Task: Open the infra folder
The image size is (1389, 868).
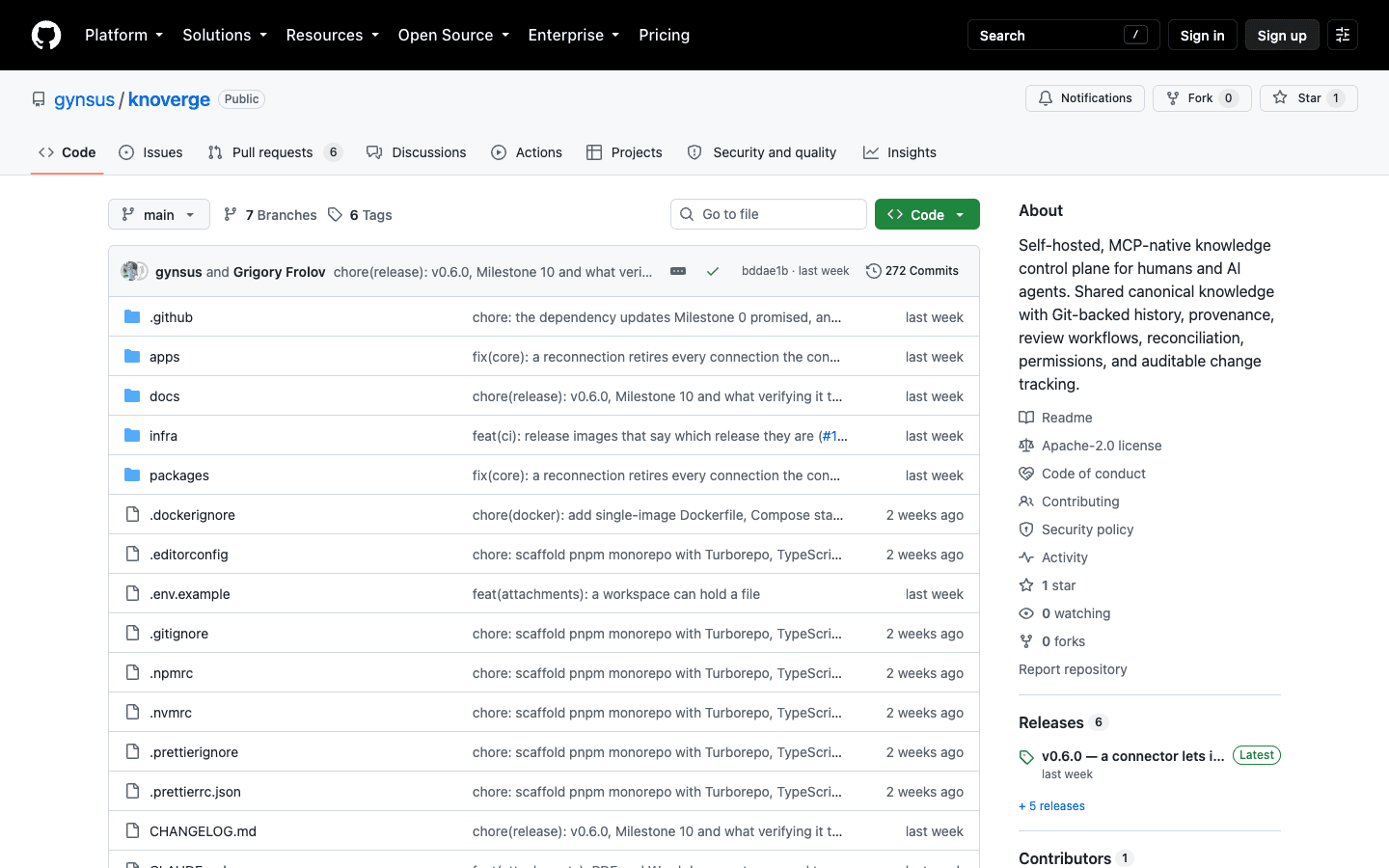Action: coord(163,436)
